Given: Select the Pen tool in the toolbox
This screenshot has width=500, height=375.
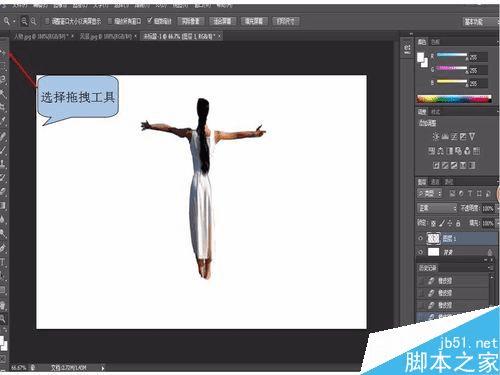Looking at the screenshot, I should click(3, 248).
